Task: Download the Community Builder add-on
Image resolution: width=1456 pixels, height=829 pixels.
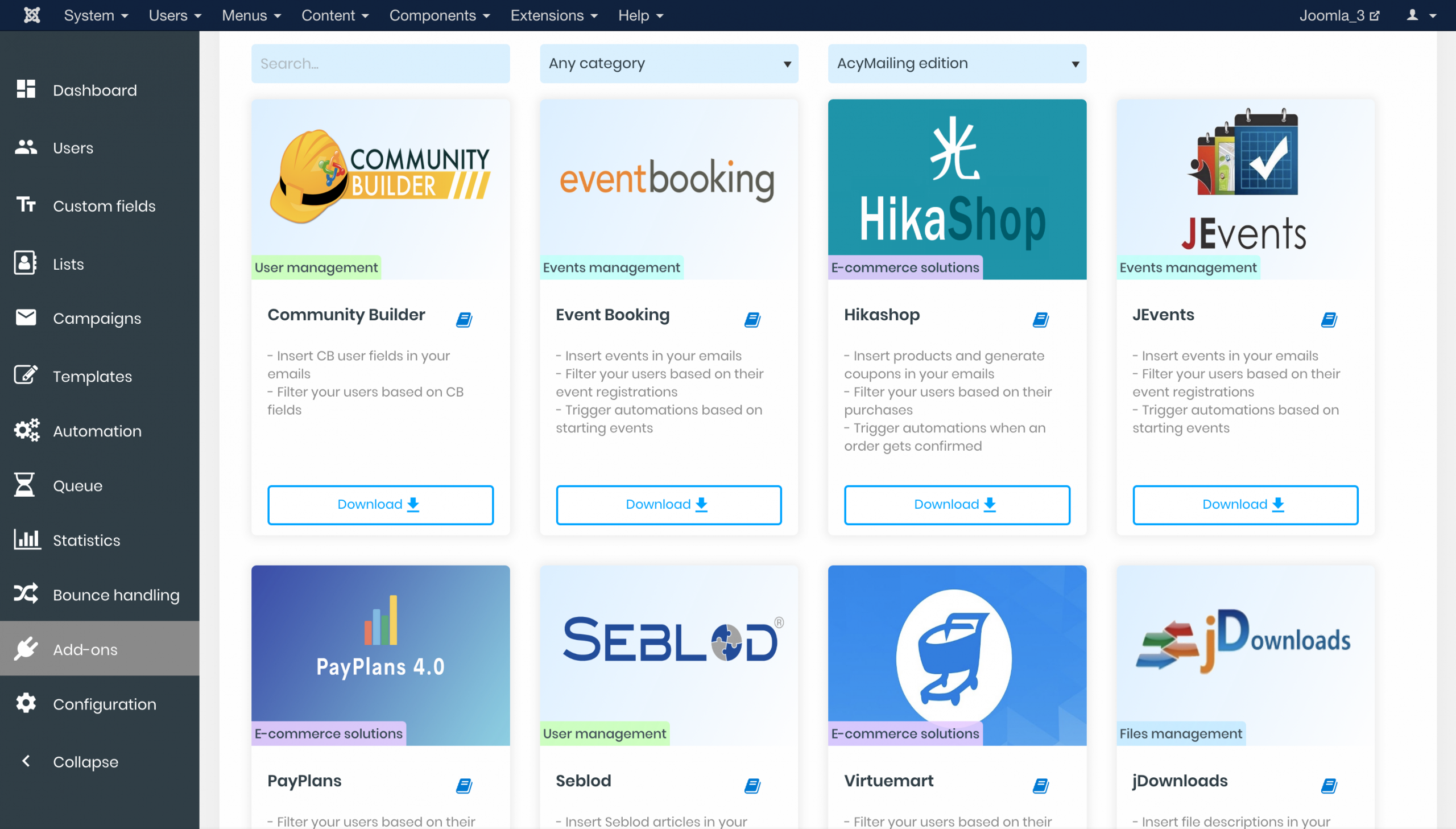Action: pos(380,505)
